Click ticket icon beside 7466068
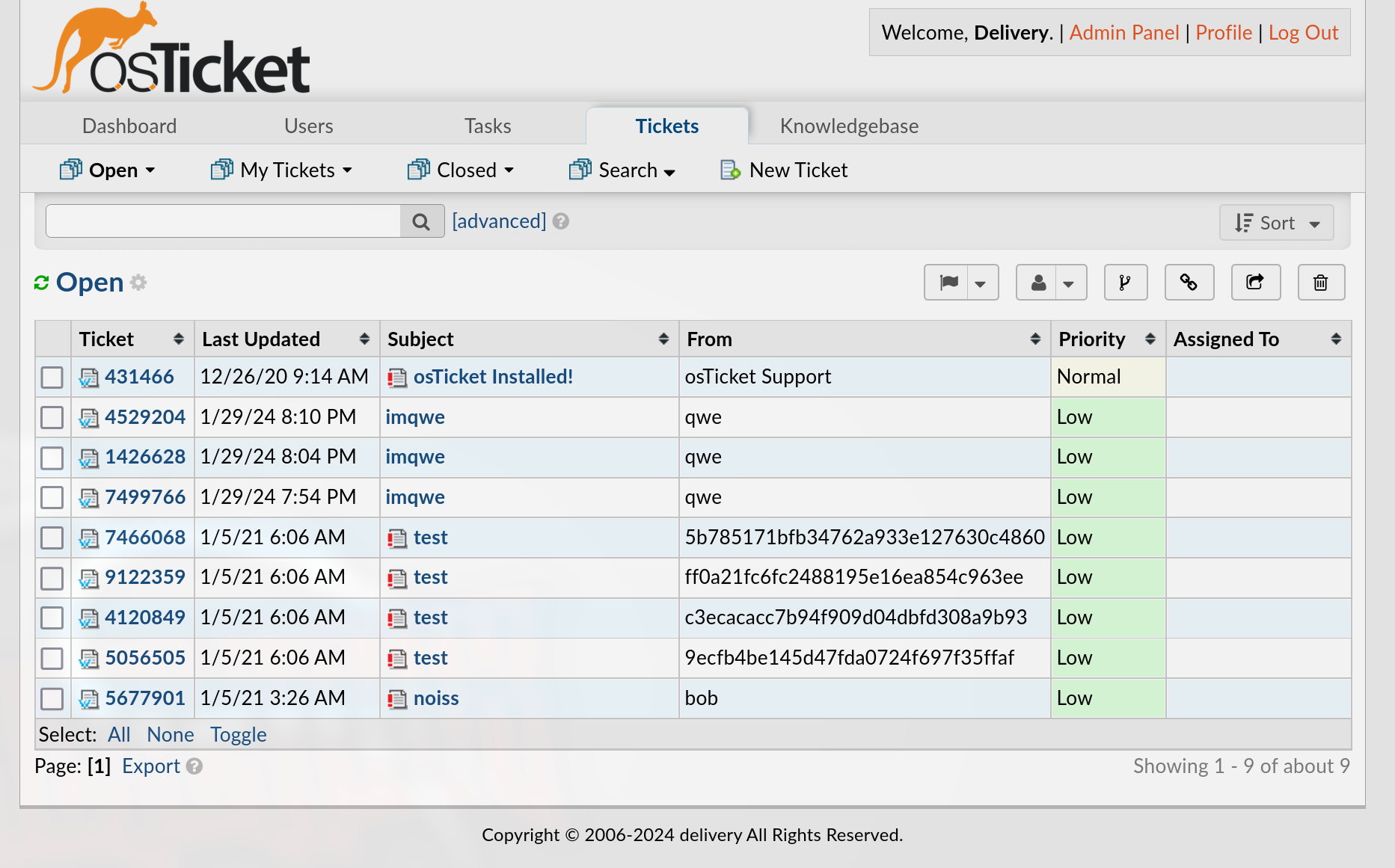Screen dimensions: 1395x868 coord(89,538)
